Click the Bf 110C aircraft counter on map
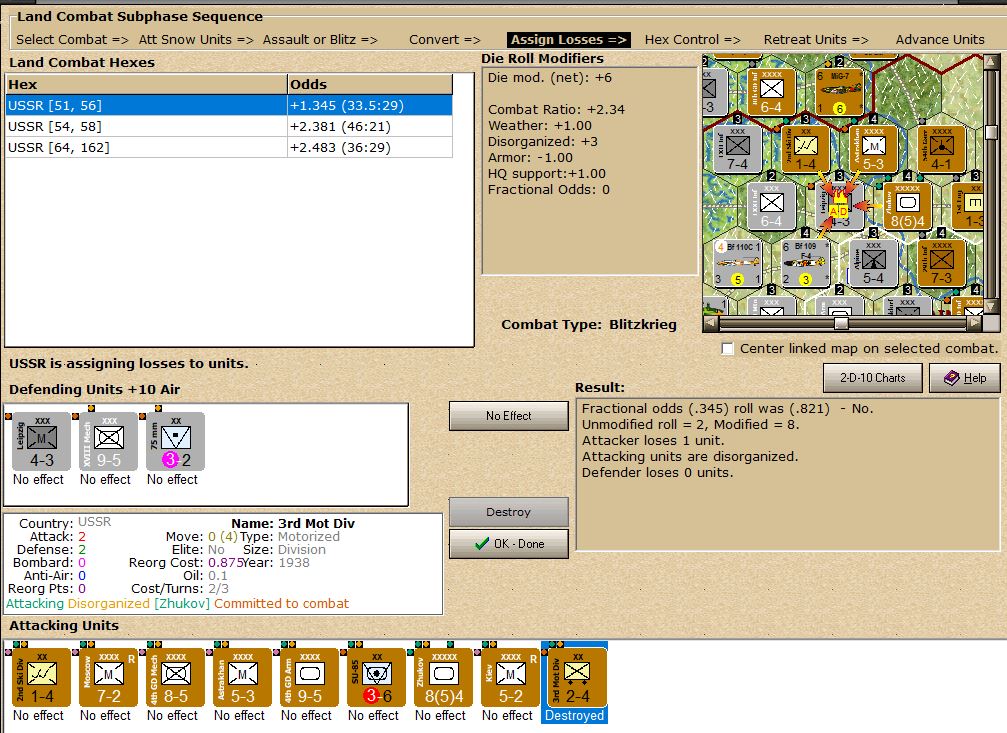1007x733 pixels. [738, 263]
